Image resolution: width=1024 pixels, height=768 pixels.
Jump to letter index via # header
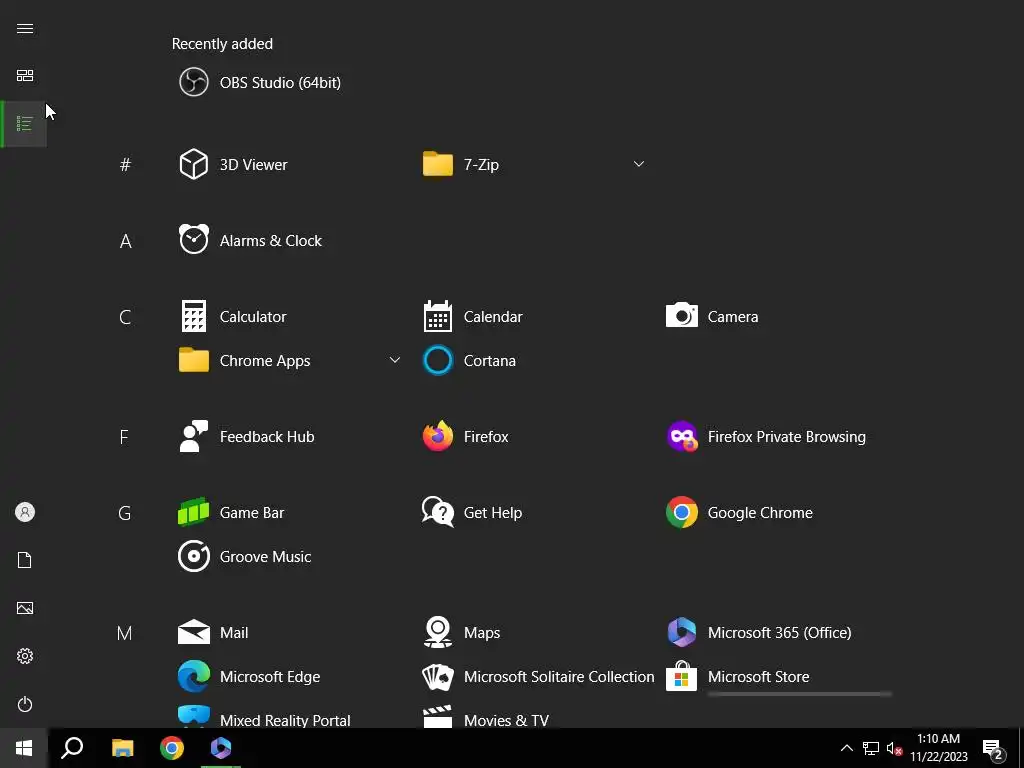[x=125, y=165]
